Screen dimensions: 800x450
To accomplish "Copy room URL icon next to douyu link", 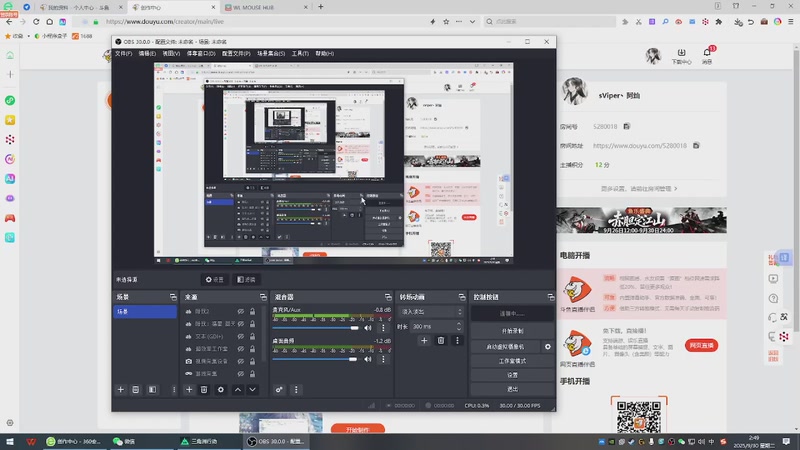I will (x=696, y=145).
